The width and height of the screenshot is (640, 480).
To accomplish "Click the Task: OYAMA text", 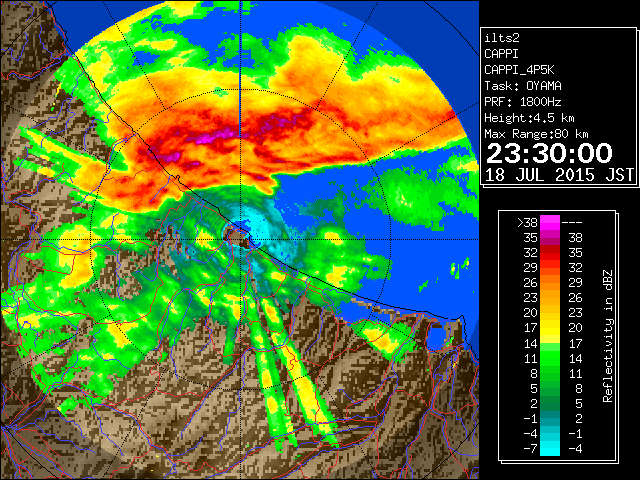I will [x=523, y=86].
